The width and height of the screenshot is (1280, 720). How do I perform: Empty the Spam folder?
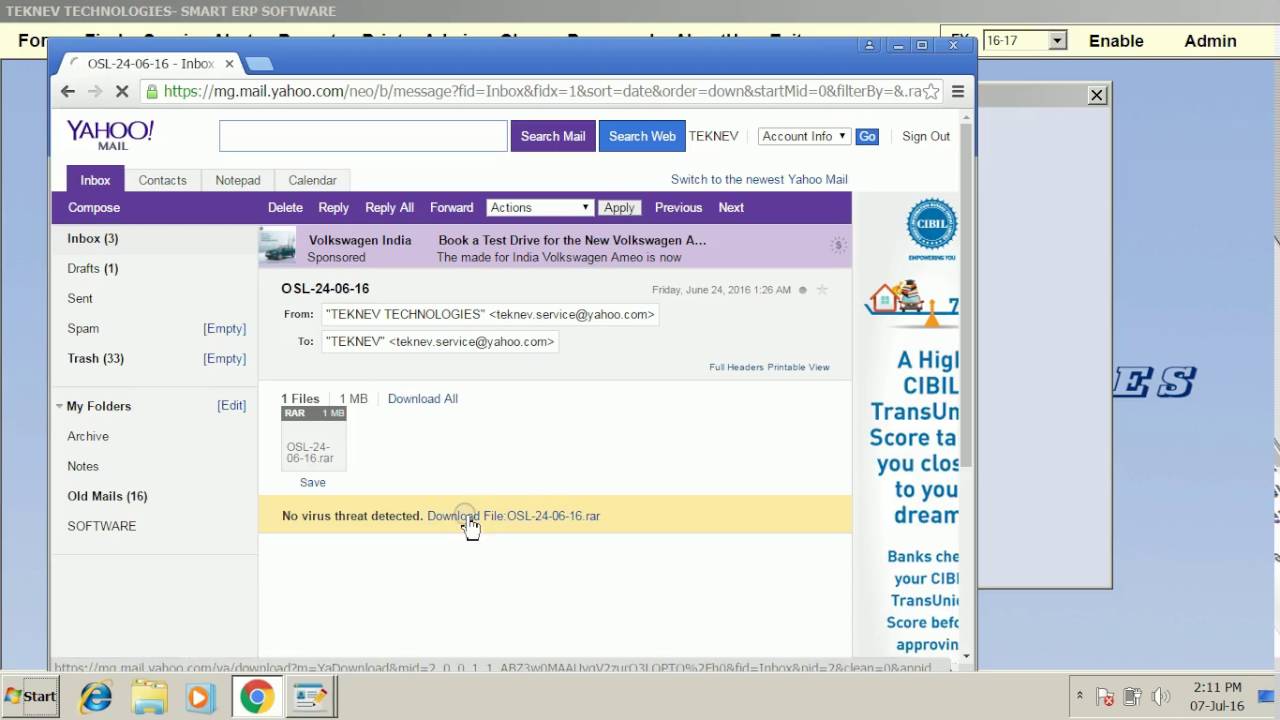(224, 328)
